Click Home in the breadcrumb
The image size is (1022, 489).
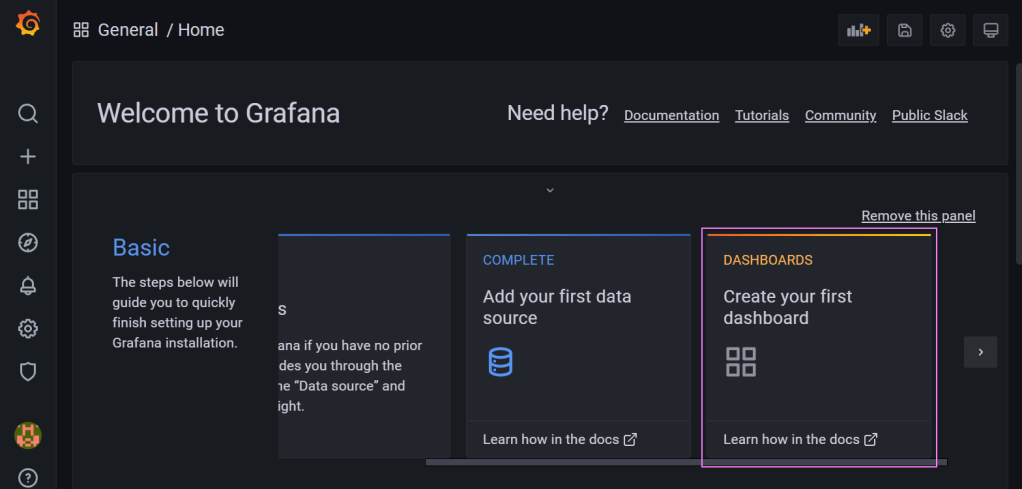coord(201,30)
